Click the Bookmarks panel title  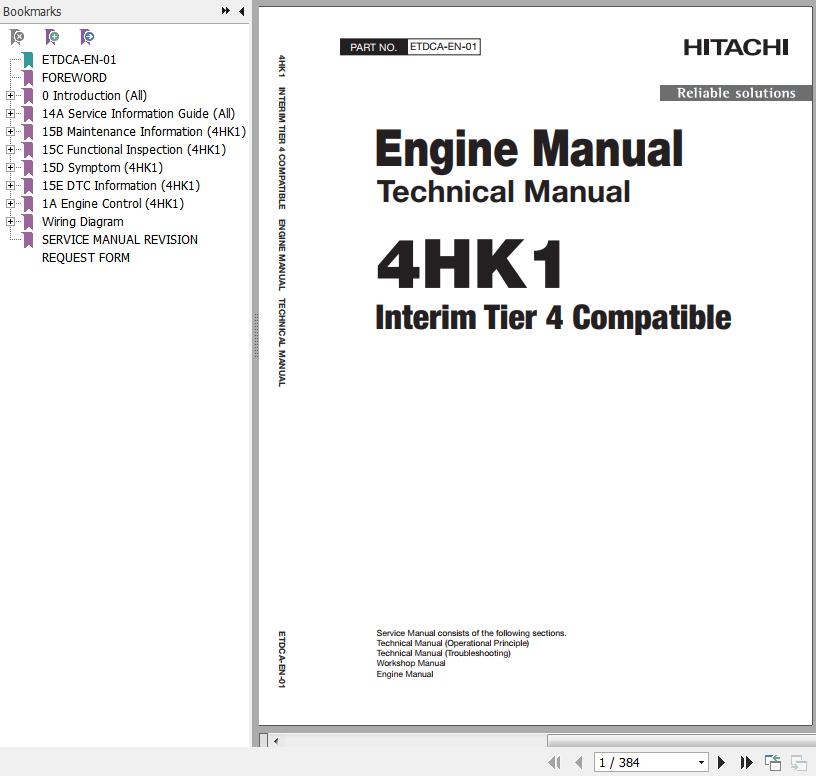(32, 11)
